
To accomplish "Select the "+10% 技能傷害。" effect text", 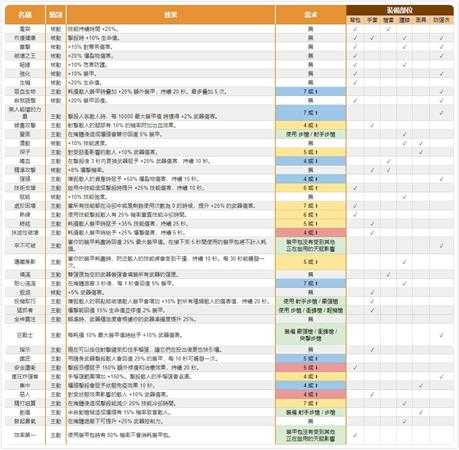I will tap(87, 197).
